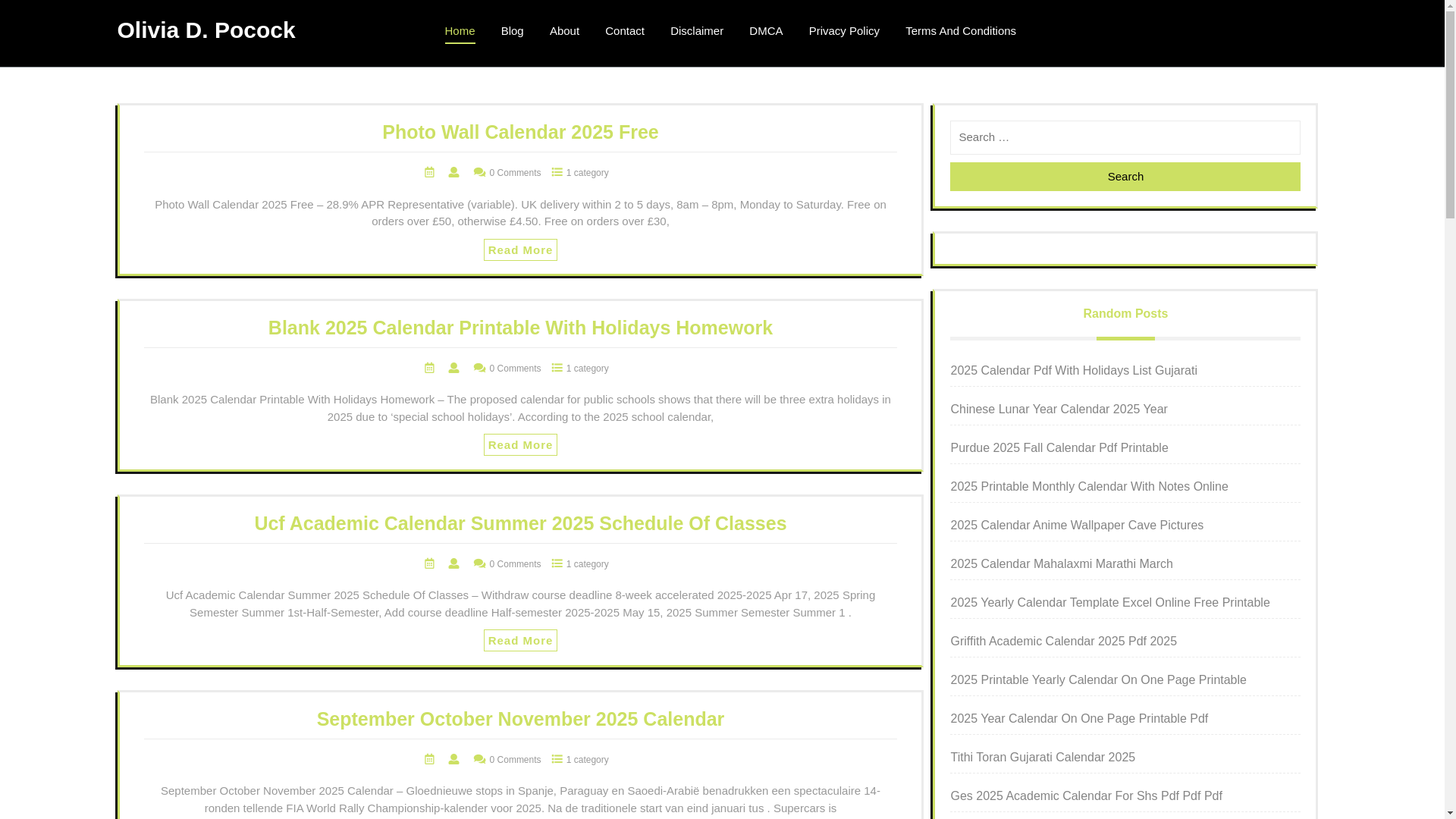Open 2025 Printable Yearly Calendar On One Page
This screenshot has height=819, width=1456.
point(1098,680)
